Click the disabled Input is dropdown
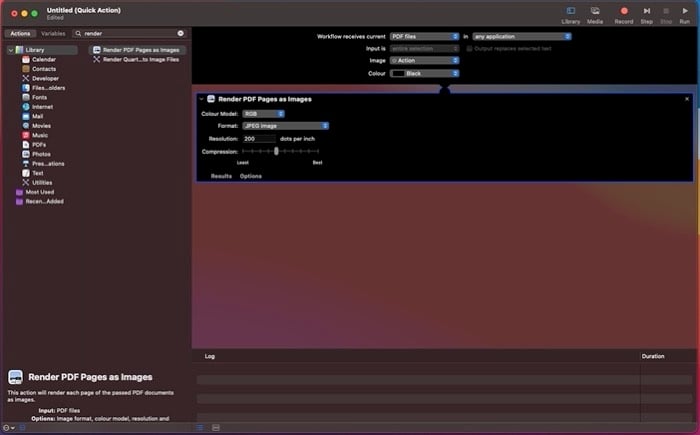 pyautogui.click(x=425, y=49)
